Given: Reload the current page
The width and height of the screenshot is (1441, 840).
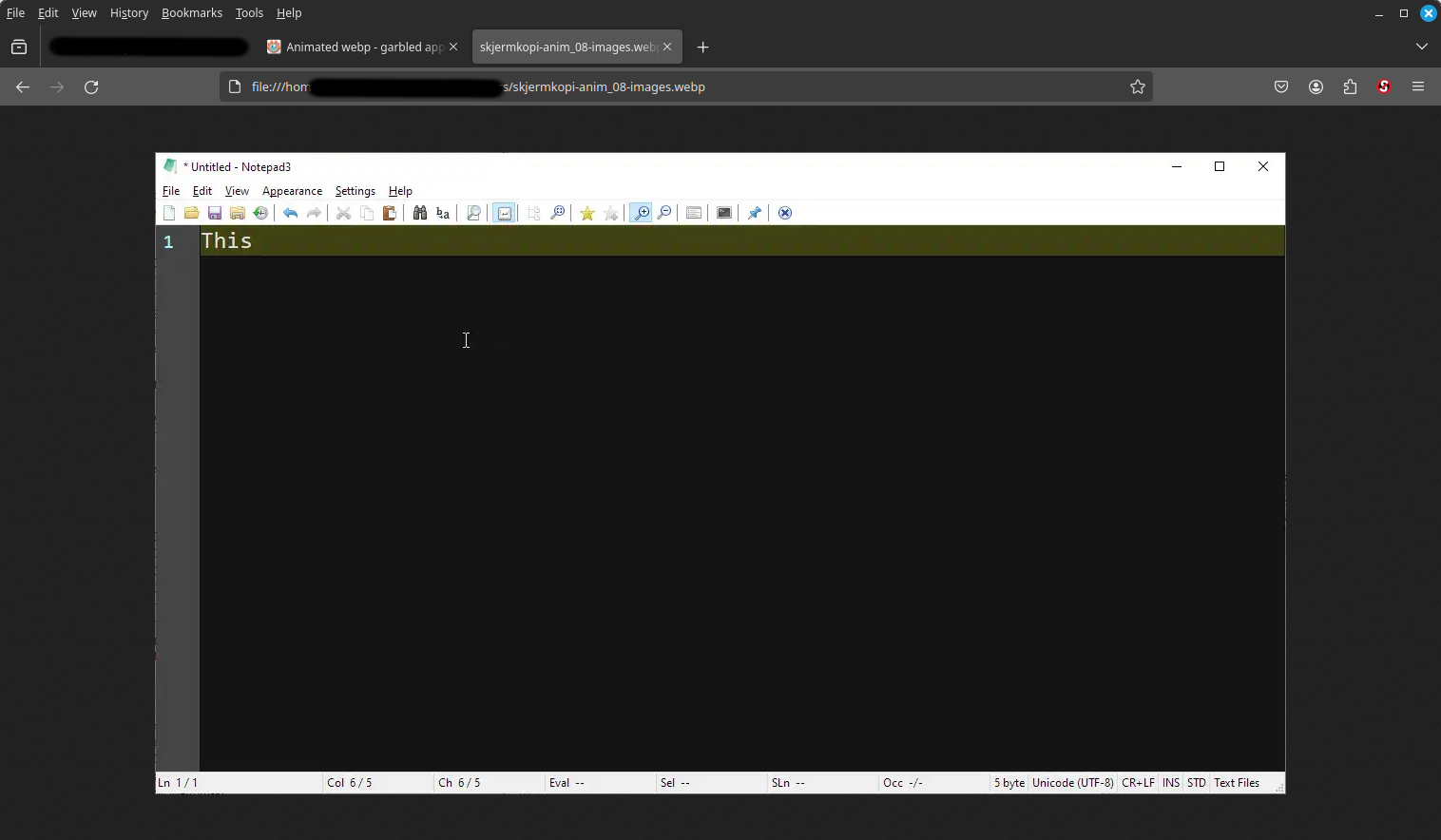Looking at the screenshot, I should click(x=91, y=86).
